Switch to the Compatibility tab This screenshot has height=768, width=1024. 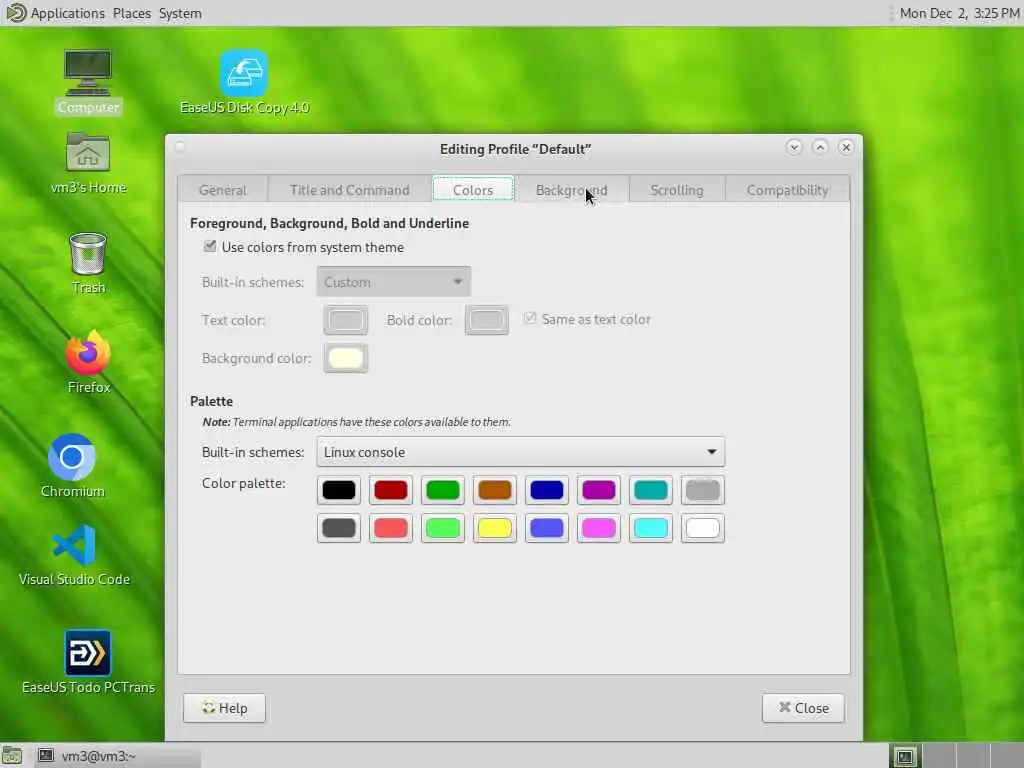[788, 190]
